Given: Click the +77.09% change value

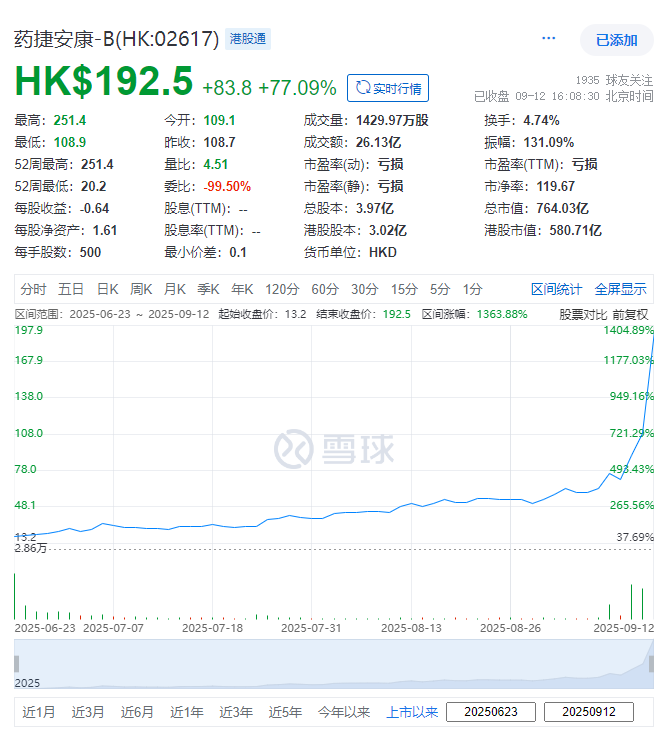Looking at the screenshot, I should tap(297, 88).
